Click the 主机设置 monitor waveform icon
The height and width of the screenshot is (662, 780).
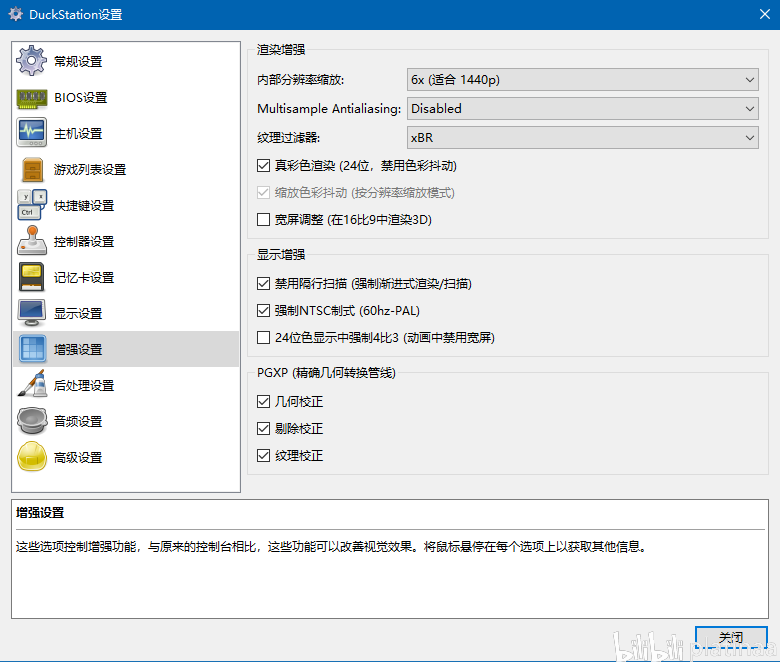pos(31,133)
